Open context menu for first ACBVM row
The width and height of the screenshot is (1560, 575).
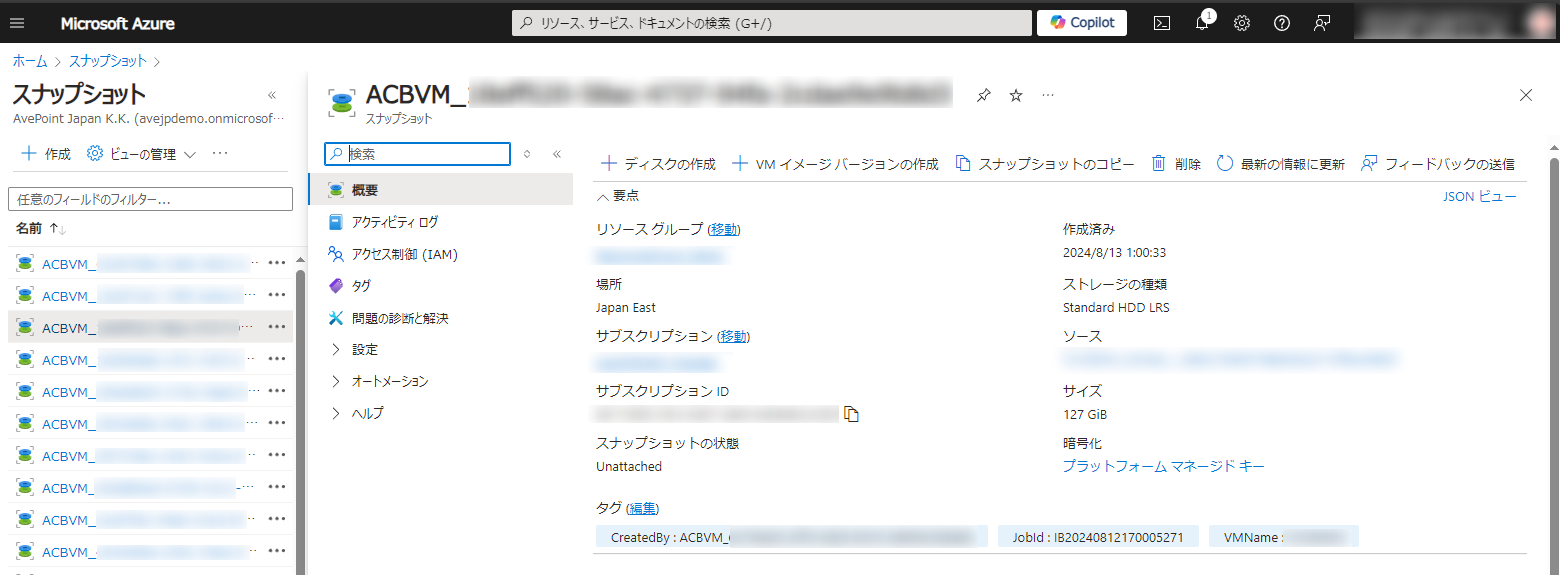click(277, 264)
